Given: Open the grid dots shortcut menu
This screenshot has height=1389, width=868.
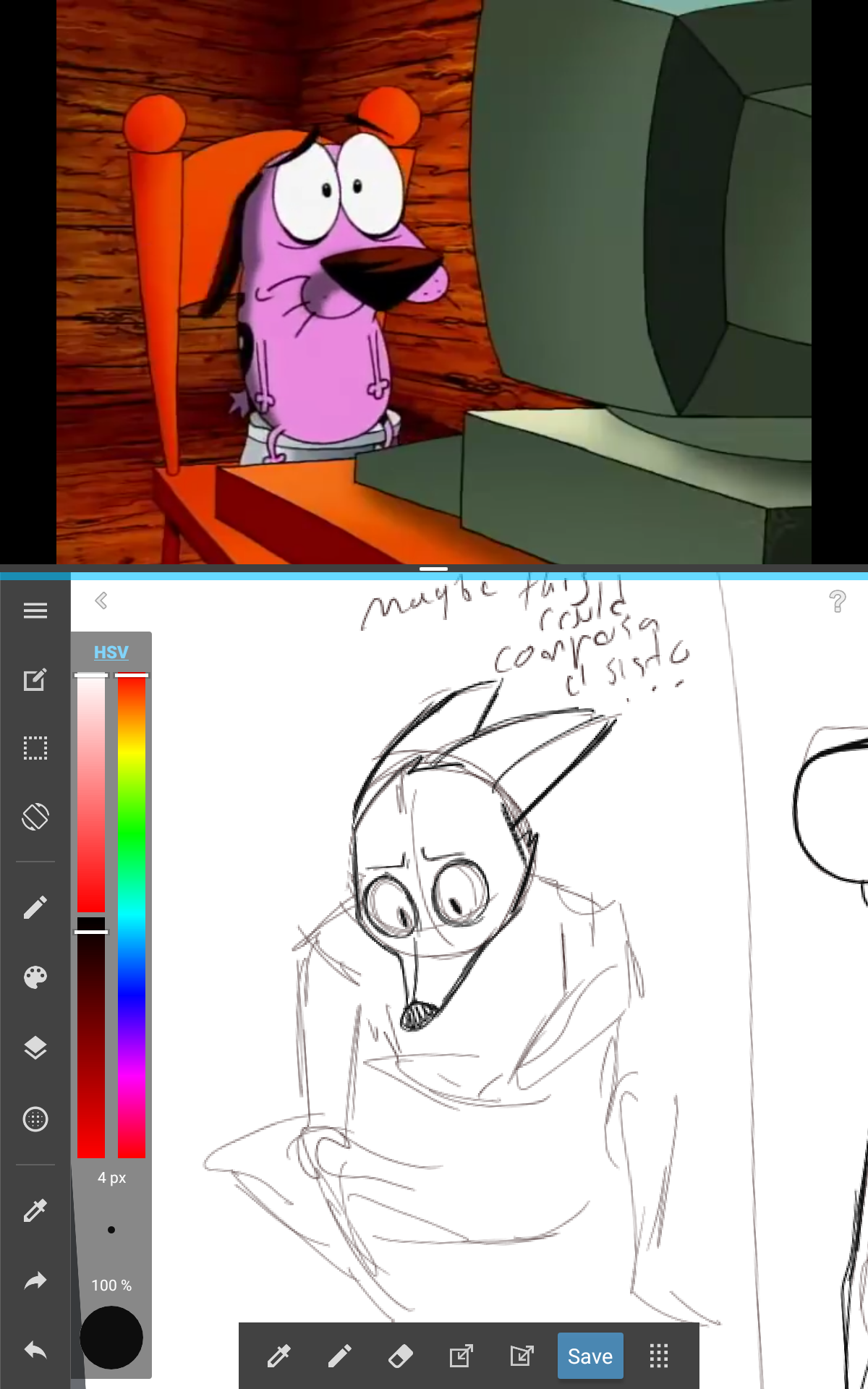Looking at the screenshot, I should 659,1356.
